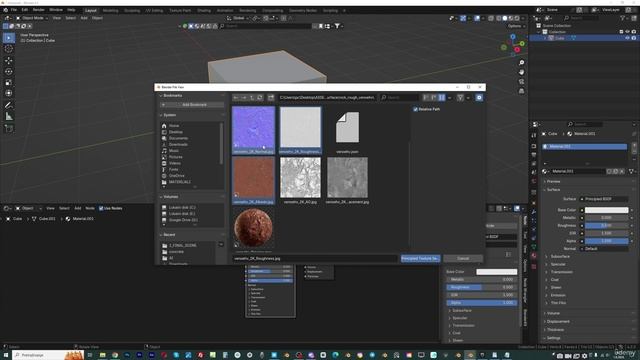This screenshot has width=640, height=360.
Task: Click the viewport pan hand gizmo
Action: click(x=521, y=72)
